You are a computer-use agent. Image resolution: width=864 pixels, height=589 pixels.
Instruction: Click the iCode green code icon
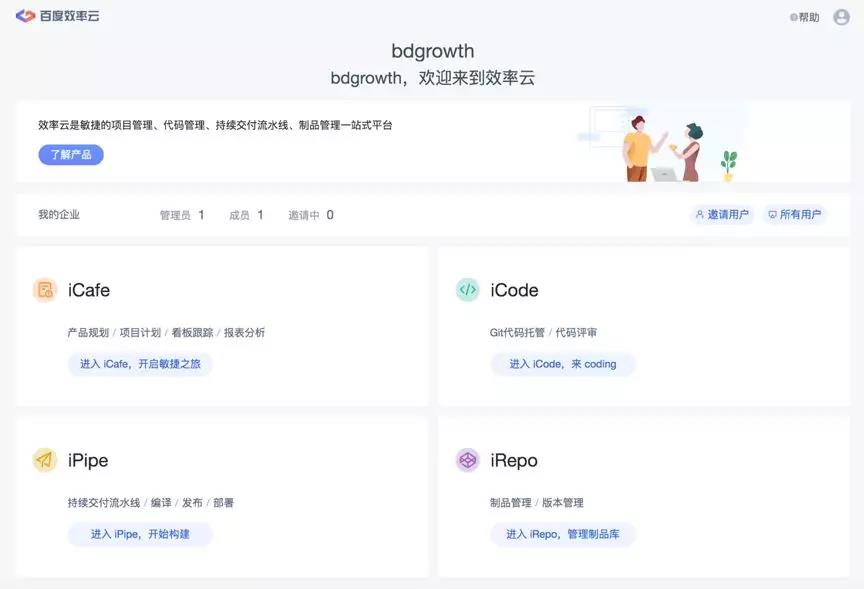coord(467,290)
